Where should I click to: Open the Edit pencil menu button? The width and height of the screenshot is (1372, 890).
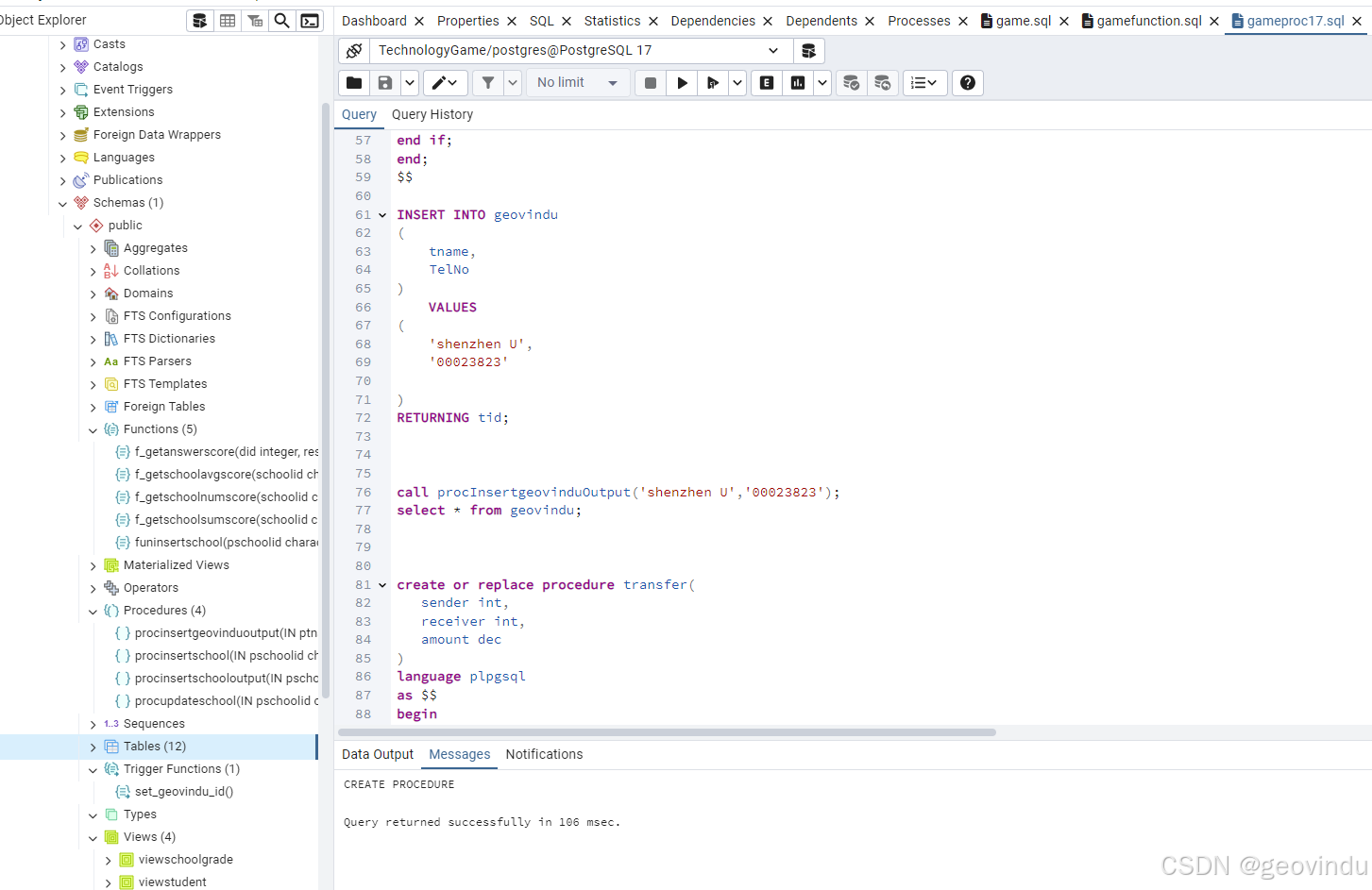click(445, 83)
